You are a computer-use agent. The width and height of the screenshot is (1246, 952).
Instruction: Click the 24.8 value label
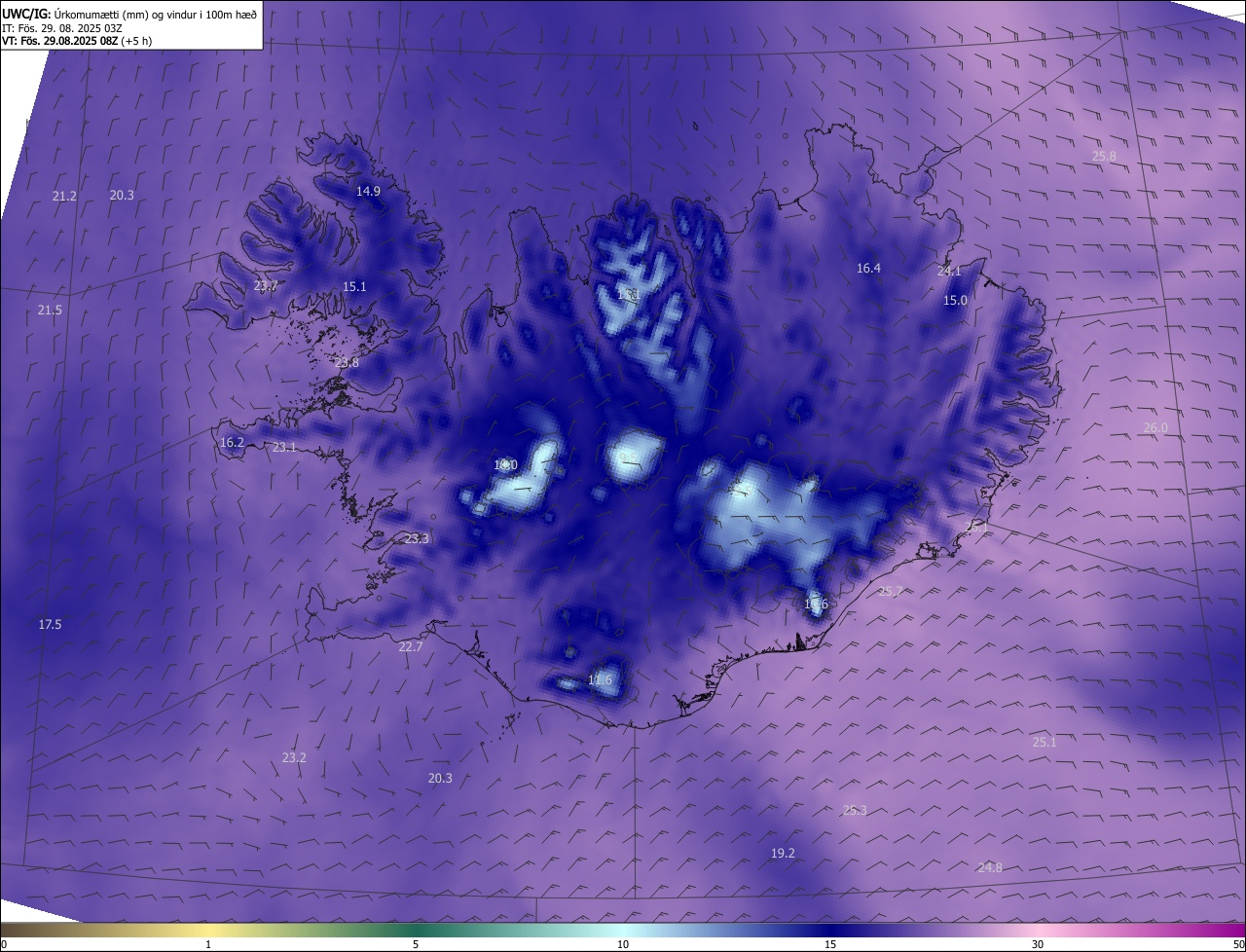coord(990,867)
